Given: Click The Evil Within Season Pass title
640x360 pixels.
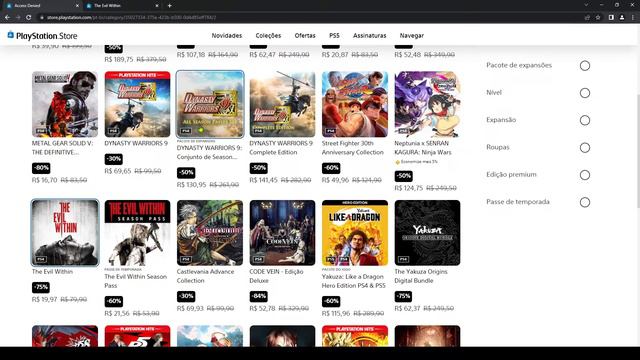Looking at the screenshot, I should tap(136, 281).
